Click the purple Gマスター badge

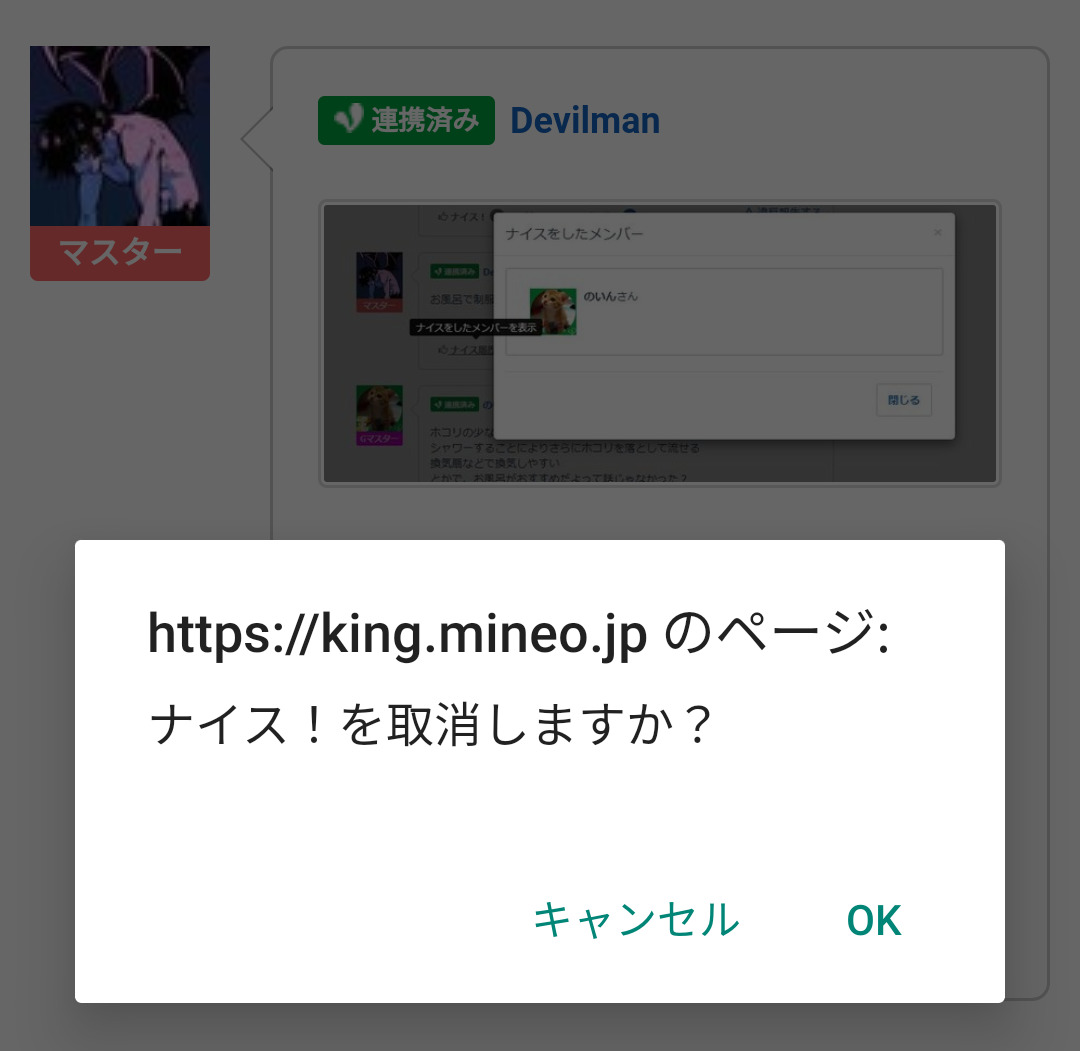coord(379,439)
